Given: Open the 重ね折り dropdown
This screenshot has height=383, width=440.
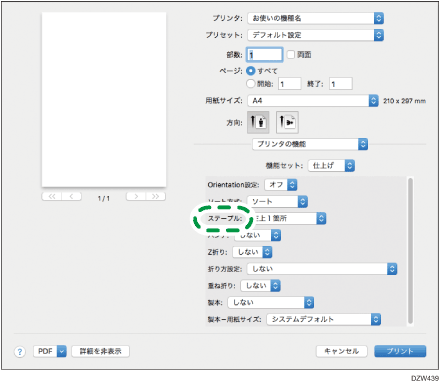Looking at the screenshot, I should point(261,286).
